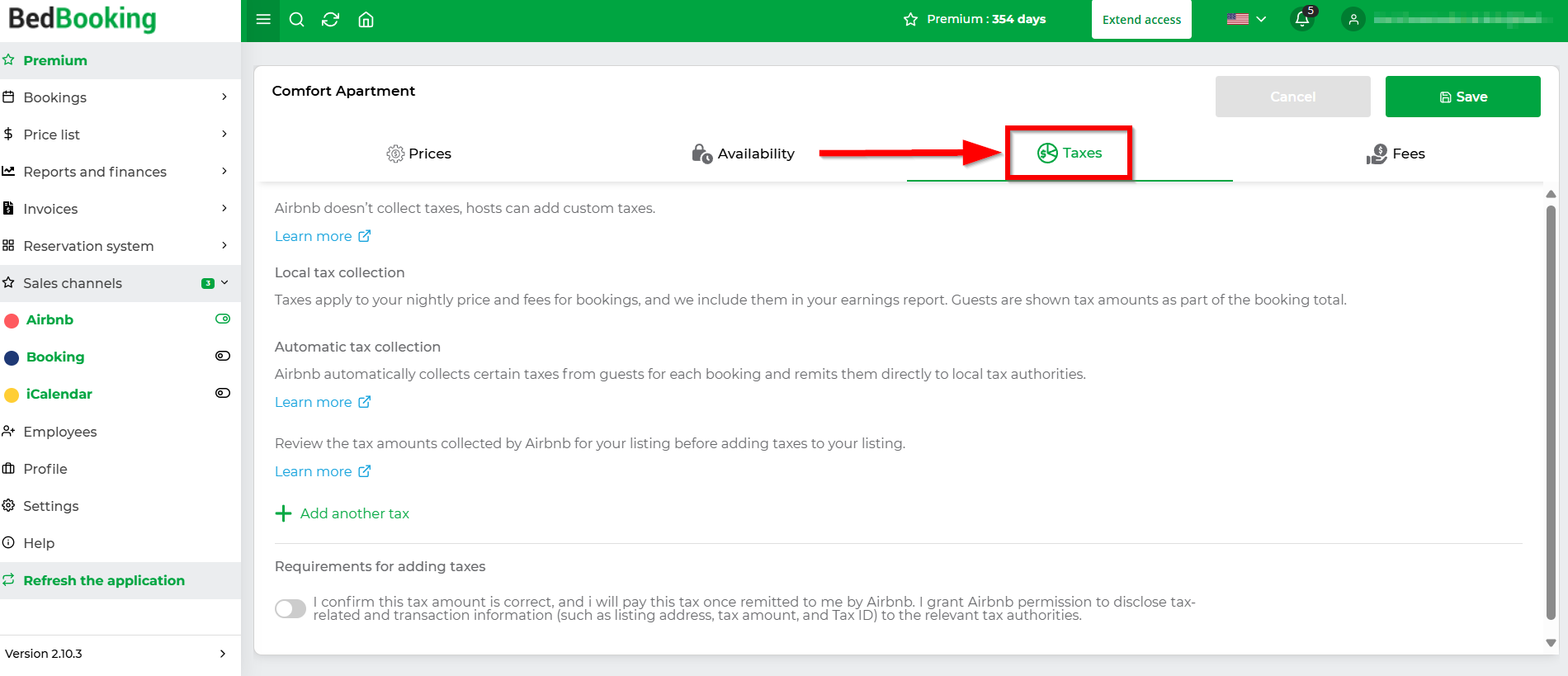This screenshot has width=1568, height=676.
Task: Open Profile in the sidebar
Action: 120,469
